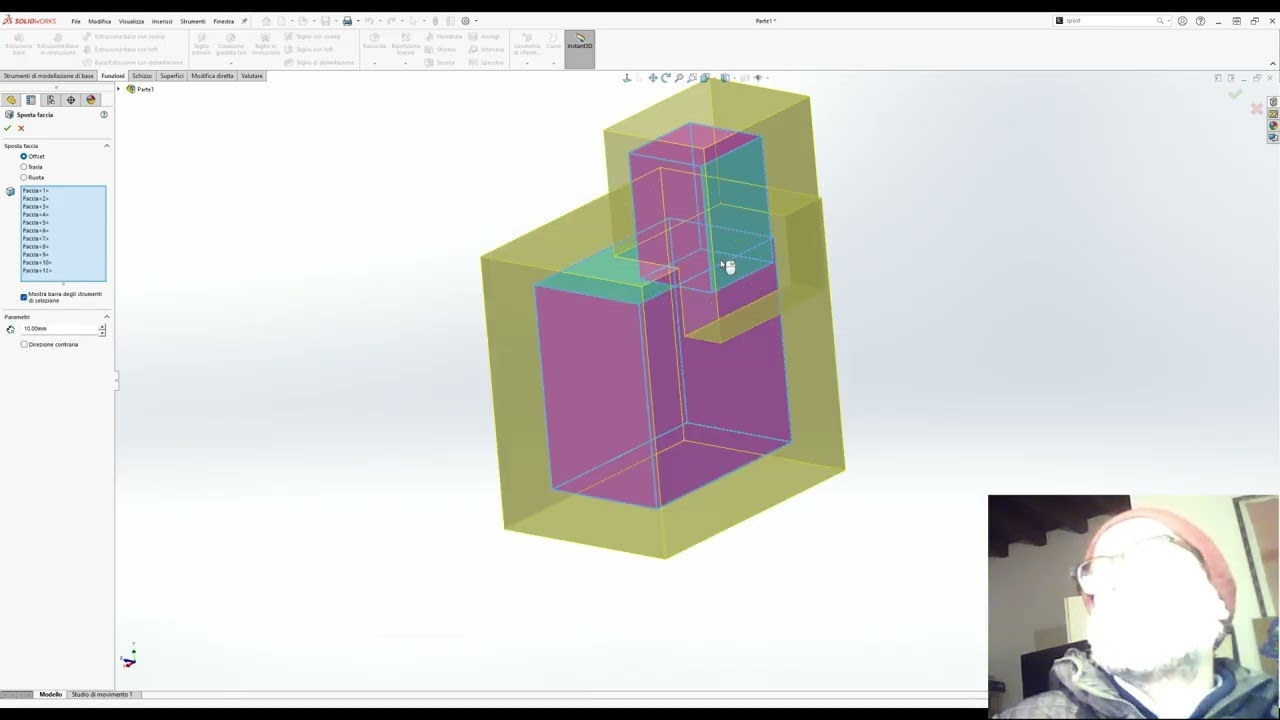Open the Visualizza menu
Screen dimensions: 1280x720
coord(131,21)
